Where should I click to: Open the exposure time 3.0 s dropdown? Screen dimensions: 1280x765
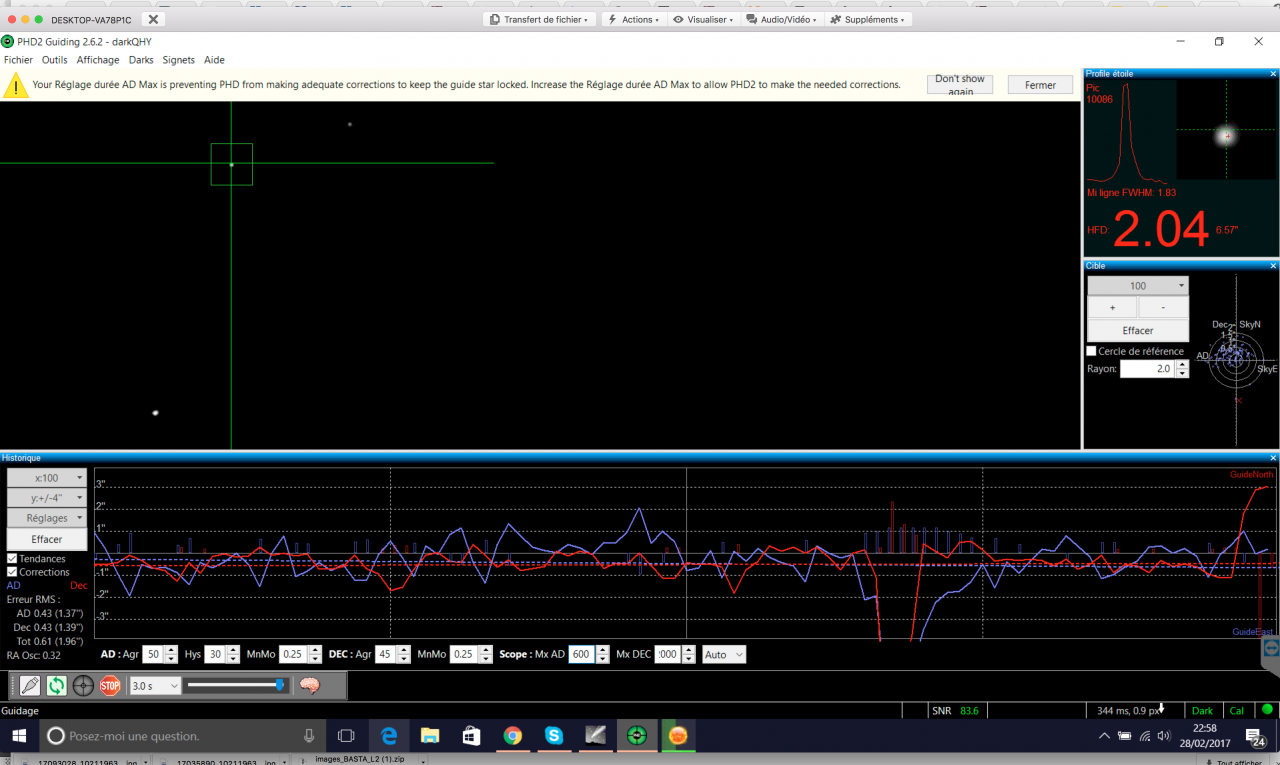155,686
